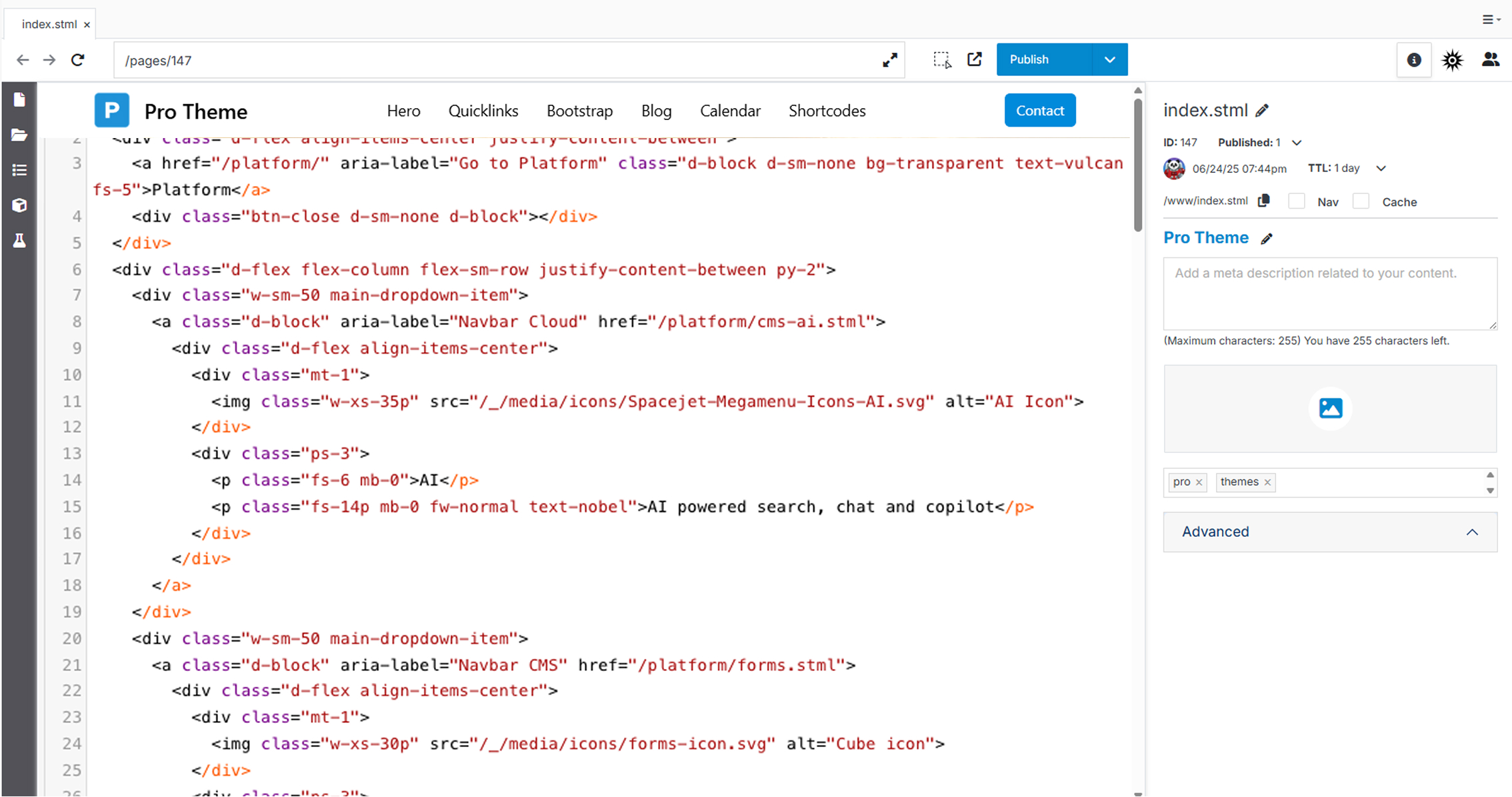This screenshot has height=797, width=1512.
Task: Copy the /www/index.stml path
Action: [1263, 201]
